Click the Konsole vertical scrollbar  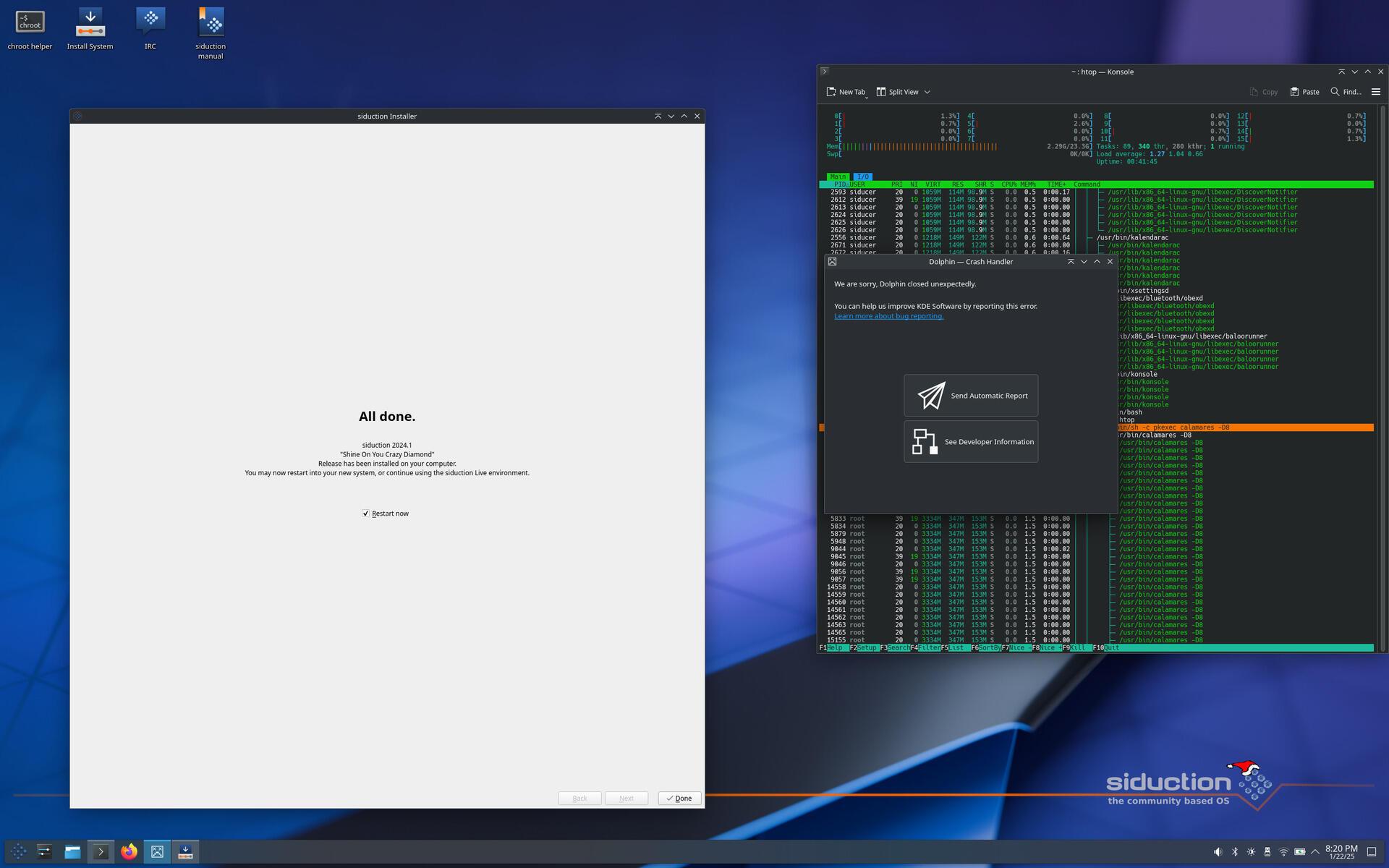point(1382,378)
